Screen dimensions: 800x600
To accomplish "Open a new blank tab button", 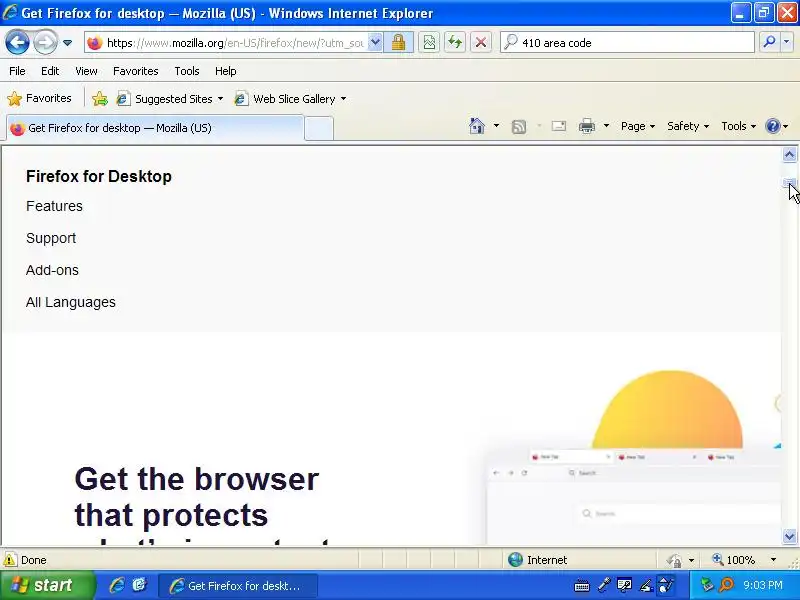I will click(319, 128).
